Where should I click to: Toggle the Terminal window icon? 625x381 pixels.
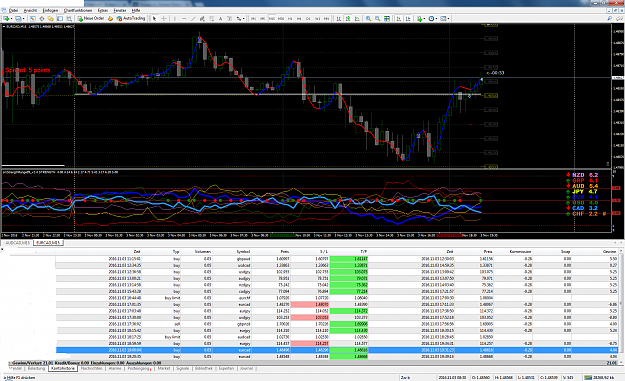click(60, 18)
